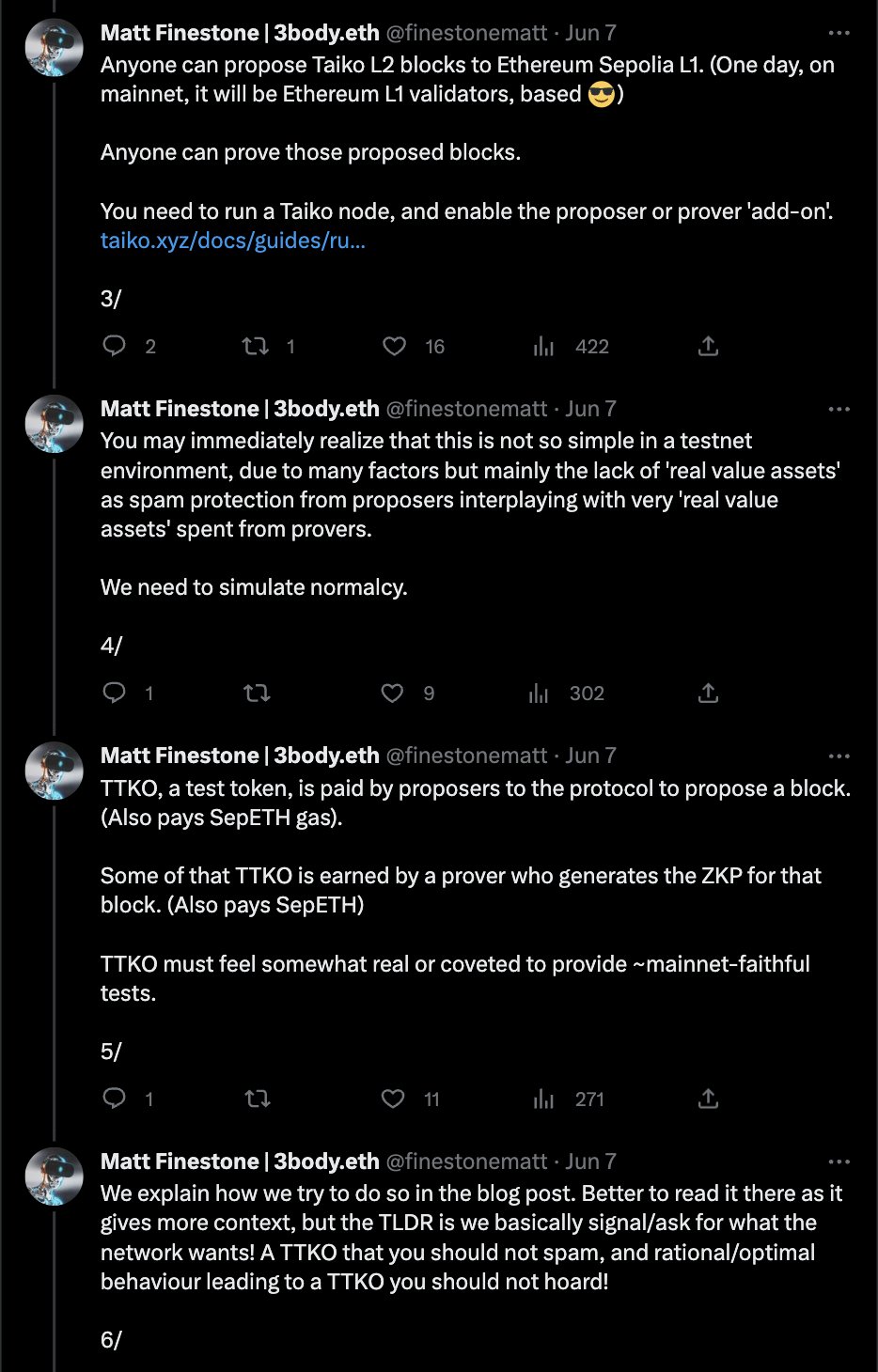Retweet the 5/ TTKO tweet
Viewport: 878px width, 1372px height.
pos(257,1099)
